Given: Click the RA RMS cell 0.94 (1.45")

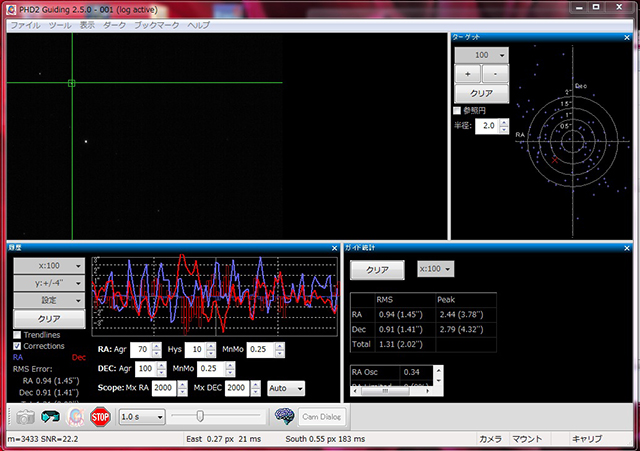Looking at the screenshot, I should (404, 315).
